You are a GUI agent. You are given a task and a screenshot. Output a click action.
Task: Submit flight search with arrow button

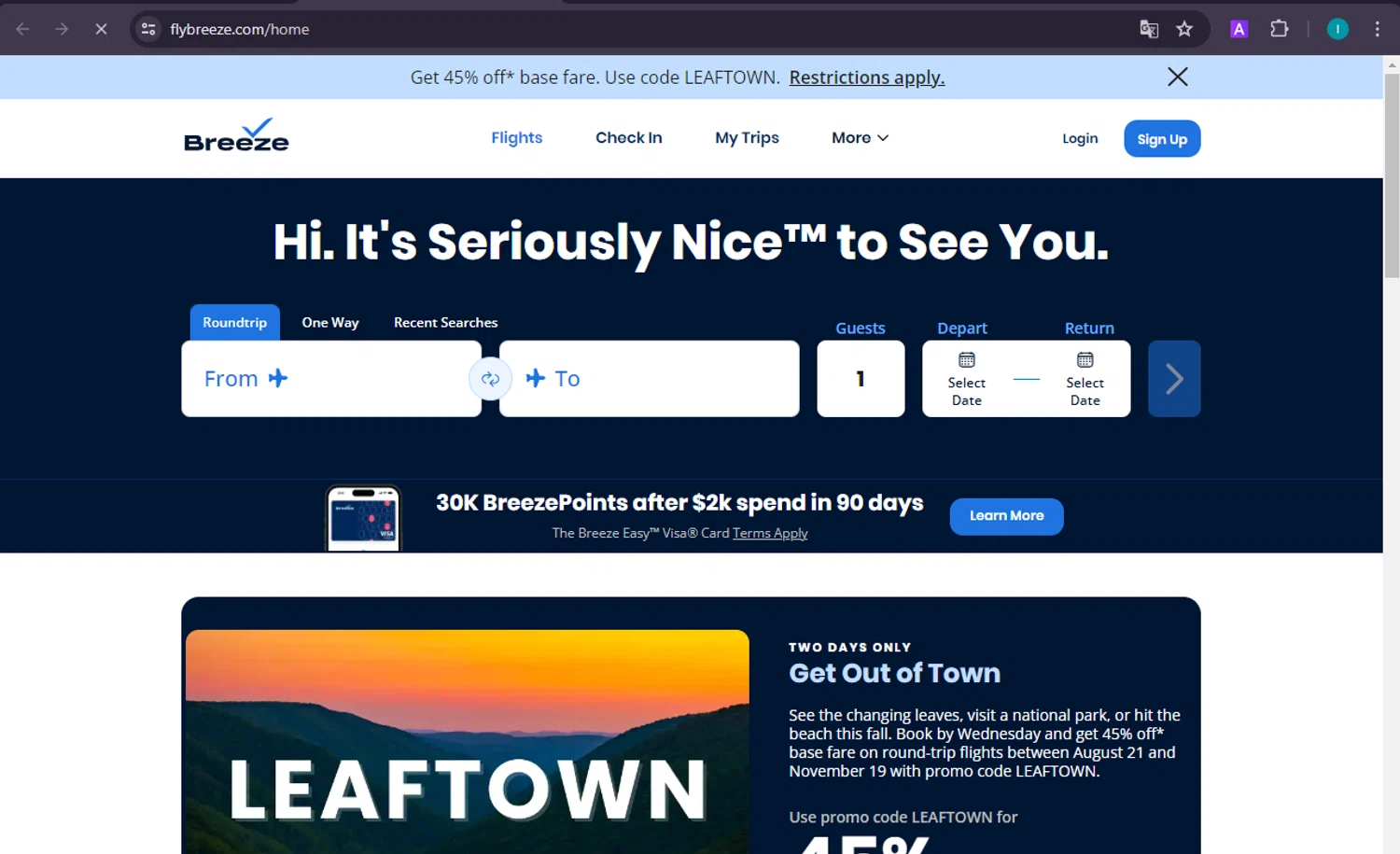click(x=1174, y=379)
